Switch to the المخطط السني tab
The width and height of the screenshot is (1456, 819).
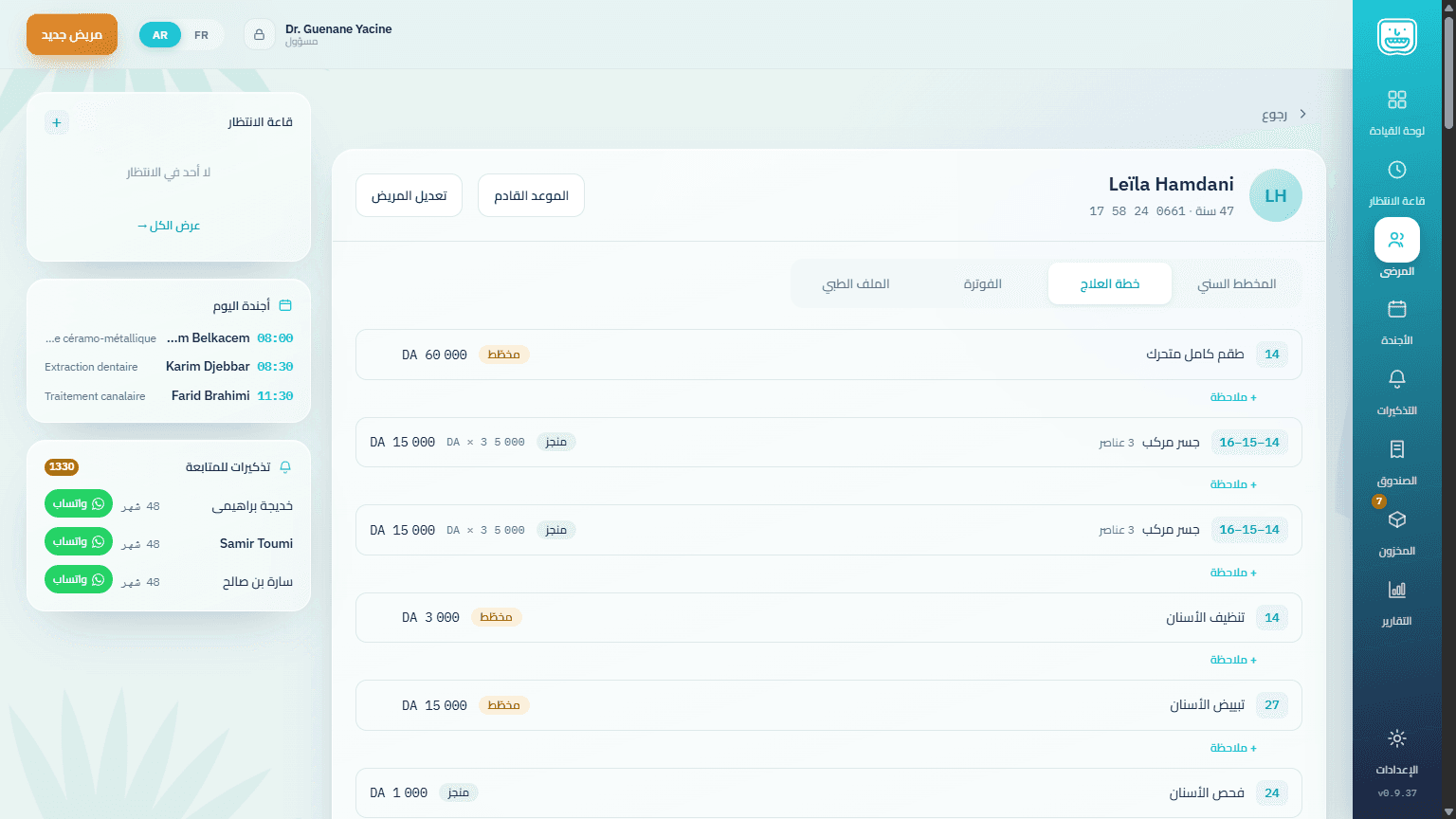(1236, 283)
